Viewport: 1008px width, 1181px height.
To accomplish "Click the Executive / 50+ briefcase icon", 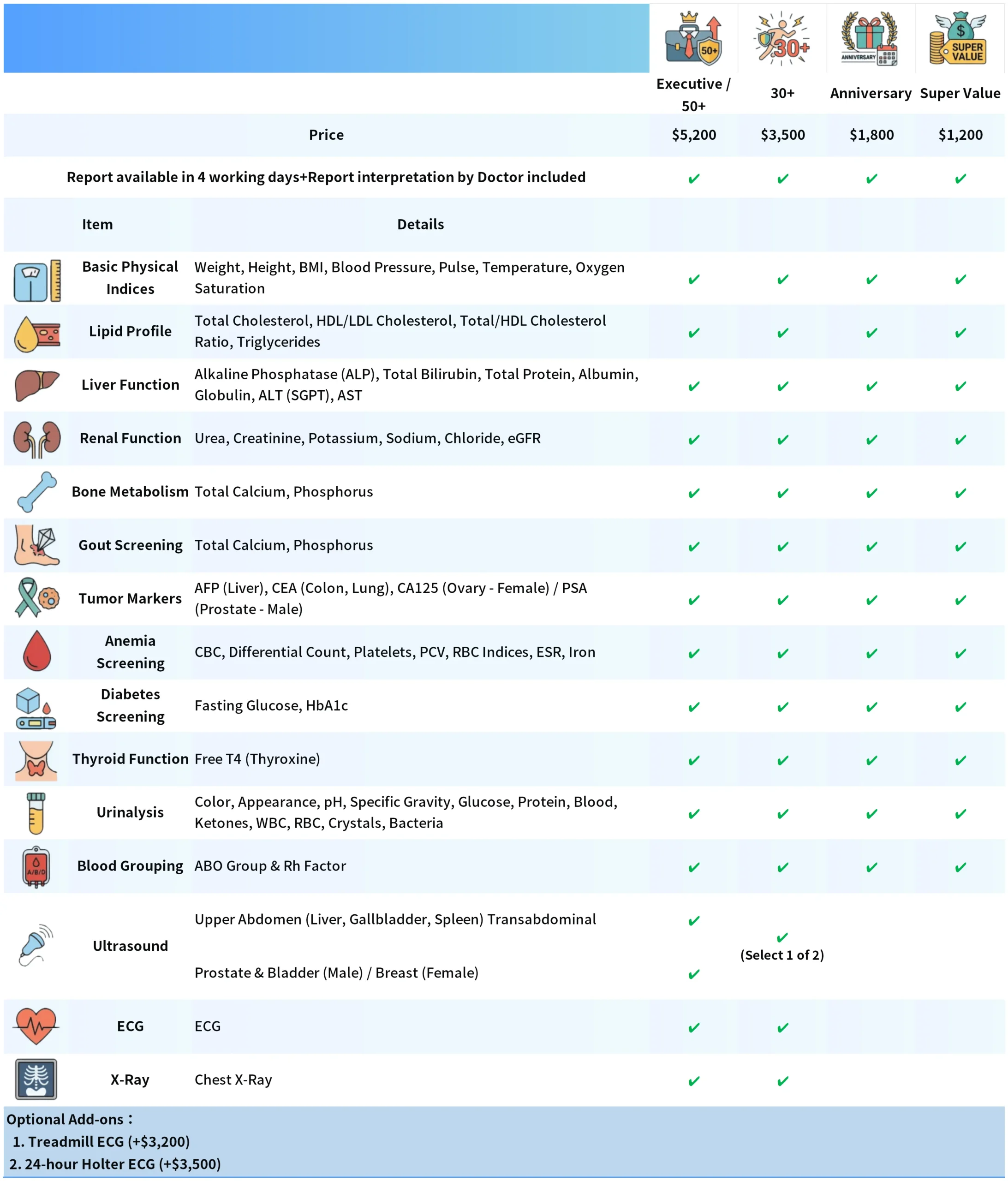I will pos(693,38).
